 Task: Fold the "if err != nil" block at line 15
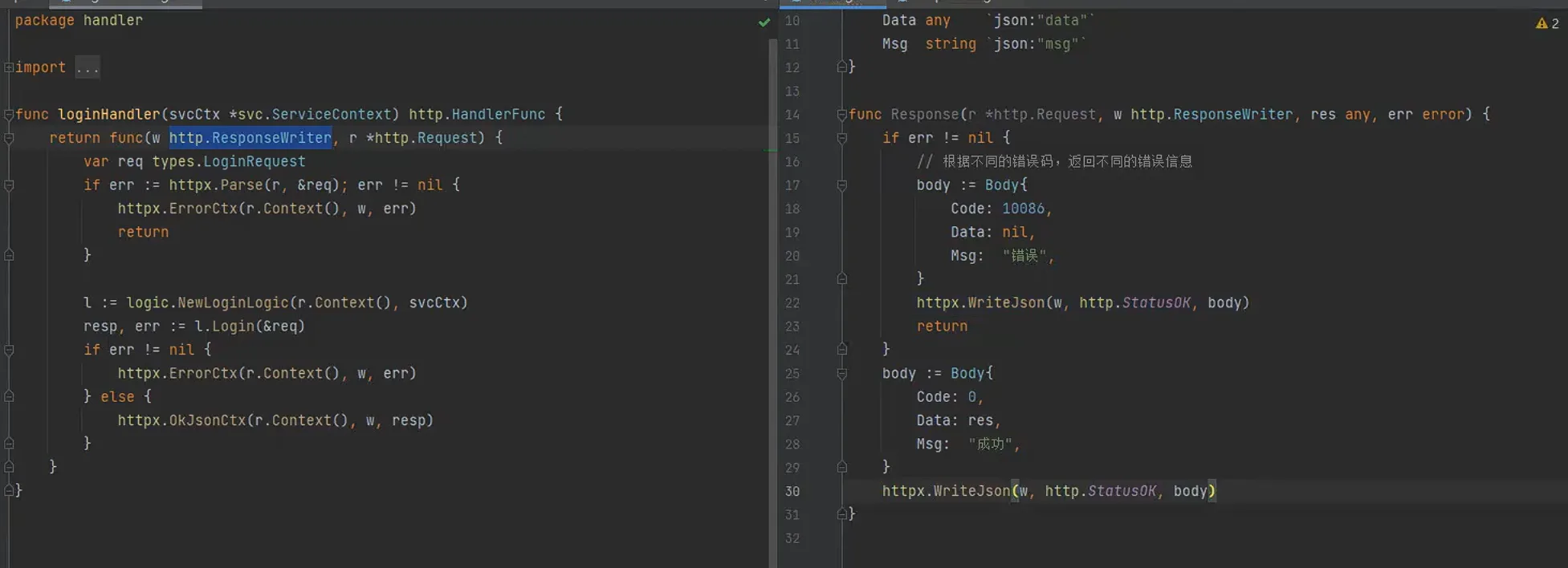click(x=841, y=138)
